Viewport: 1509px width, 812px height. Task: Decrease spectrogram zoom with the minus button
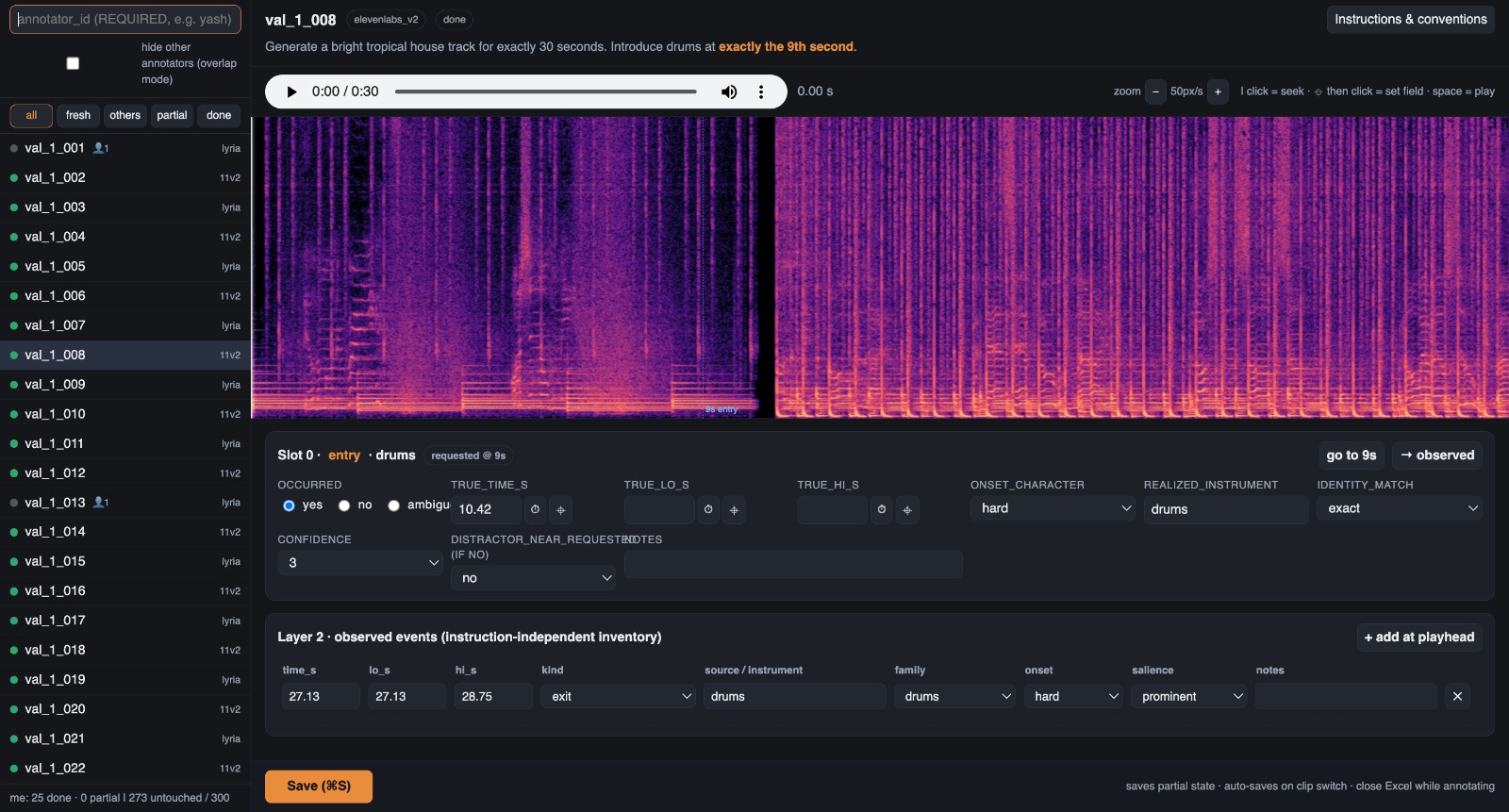coord(1155,91)
